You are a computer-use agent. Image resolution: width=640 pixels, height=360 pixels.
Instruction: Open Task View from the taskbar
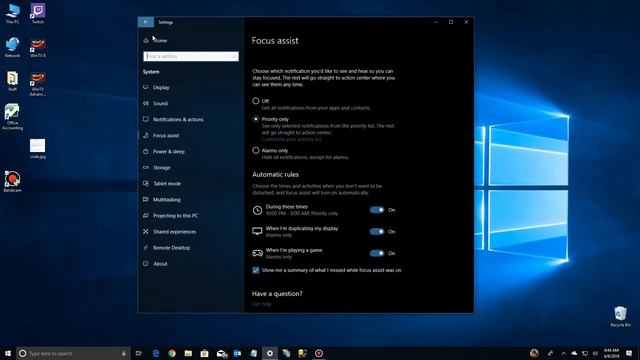coord(139,353)
